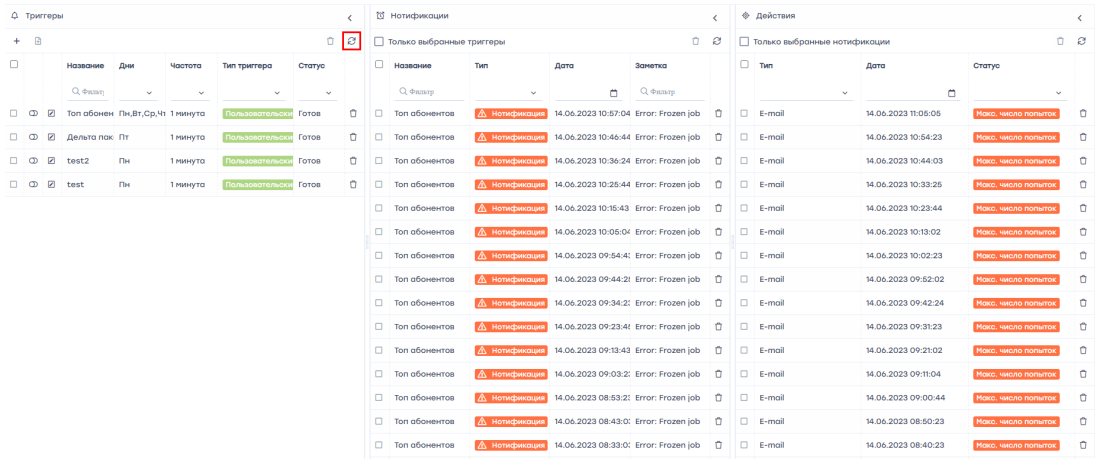Screen dimensions: 1100x459
Task: Enable Только выбранные триггеры checkbox
Action: [379, 42]
